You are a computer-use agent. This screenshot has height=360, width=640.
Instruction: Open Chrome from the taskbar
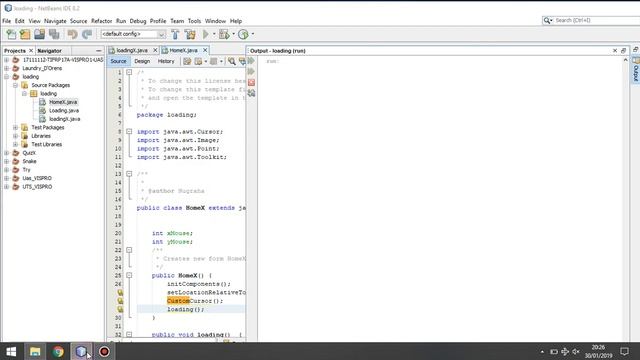point(58,351)
